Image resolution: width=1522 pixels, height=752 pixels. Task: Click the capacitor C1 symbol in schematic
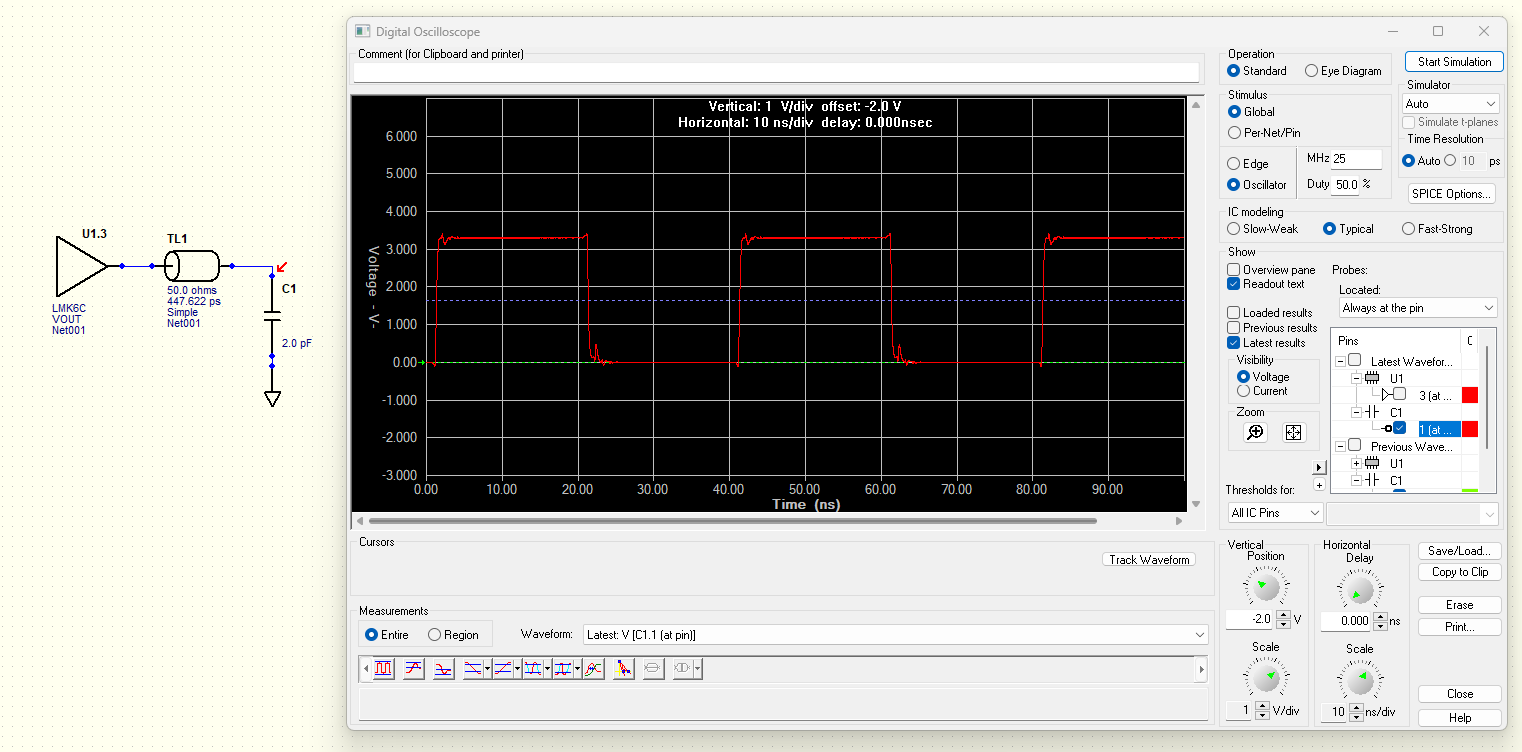272,316
